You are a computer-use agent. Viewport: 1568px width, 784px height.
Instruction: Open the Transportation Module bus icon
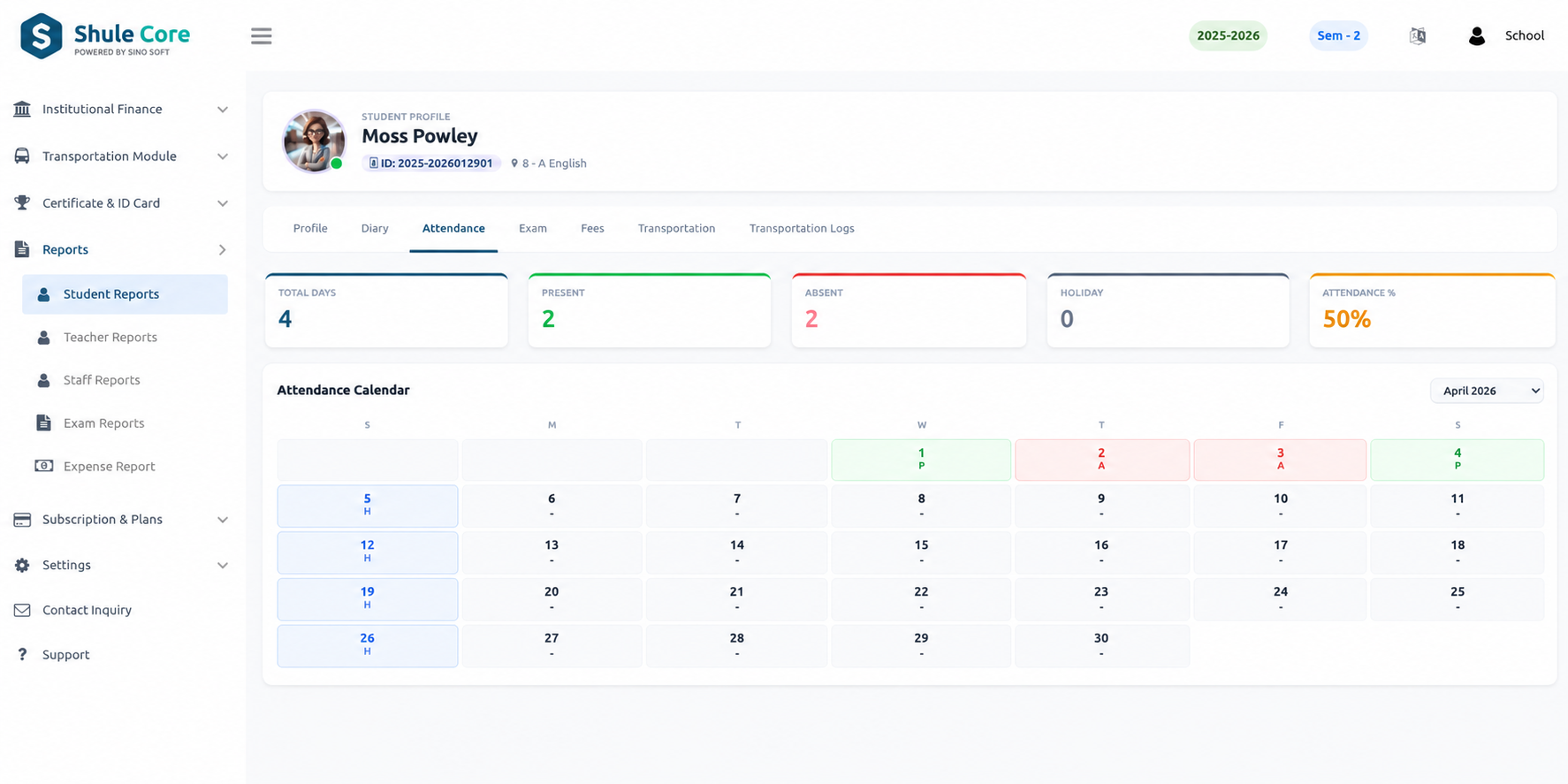tap(22, 156)
